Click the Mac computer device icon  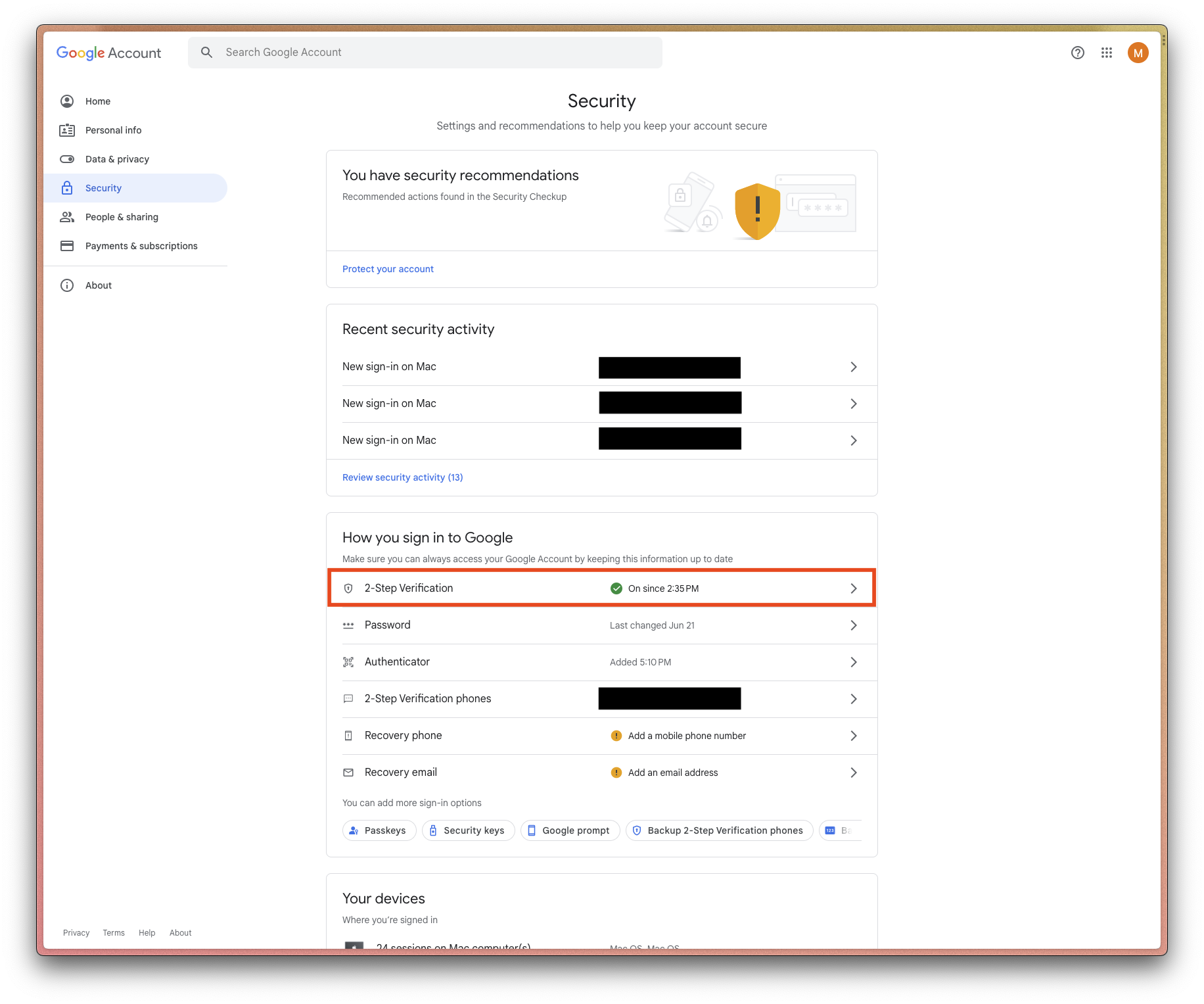point(354,945)
